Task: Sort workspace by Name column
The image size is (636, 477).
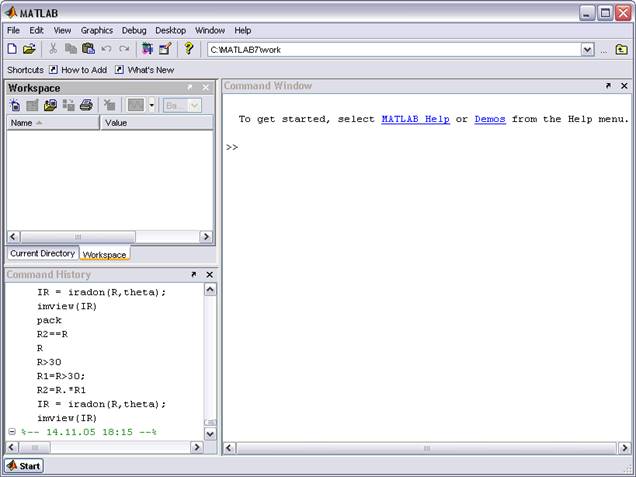Action: [53, 122]
